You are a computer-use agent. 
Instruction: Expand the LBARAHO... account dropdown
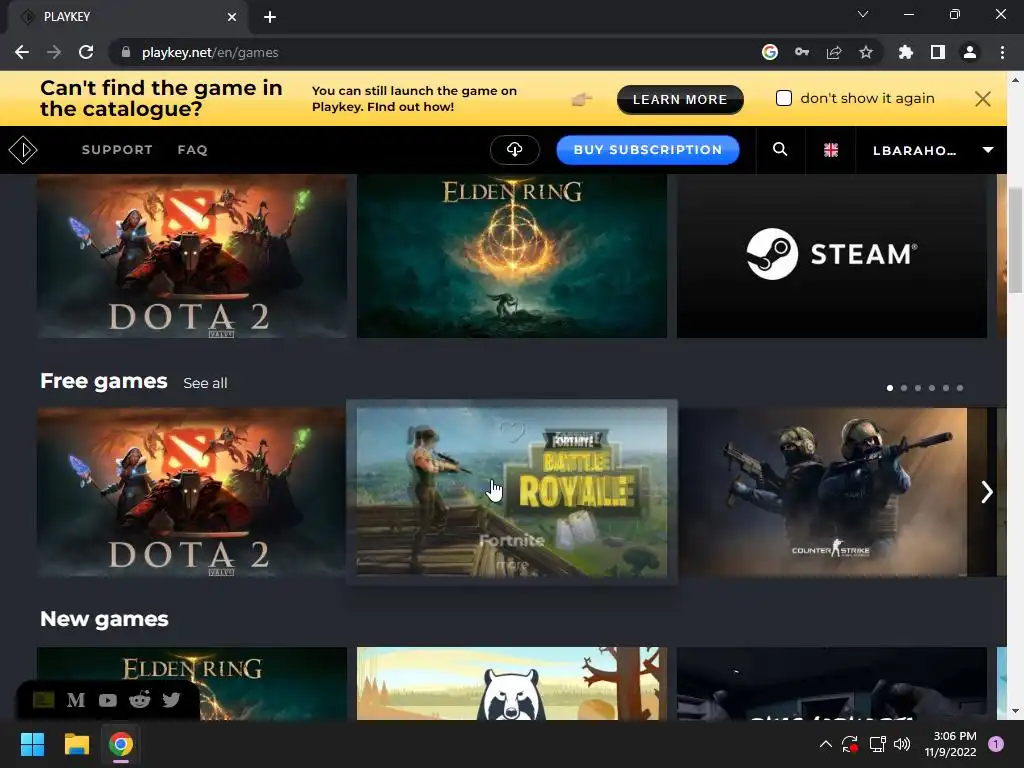pyautogui.click(x=988, y=150)
